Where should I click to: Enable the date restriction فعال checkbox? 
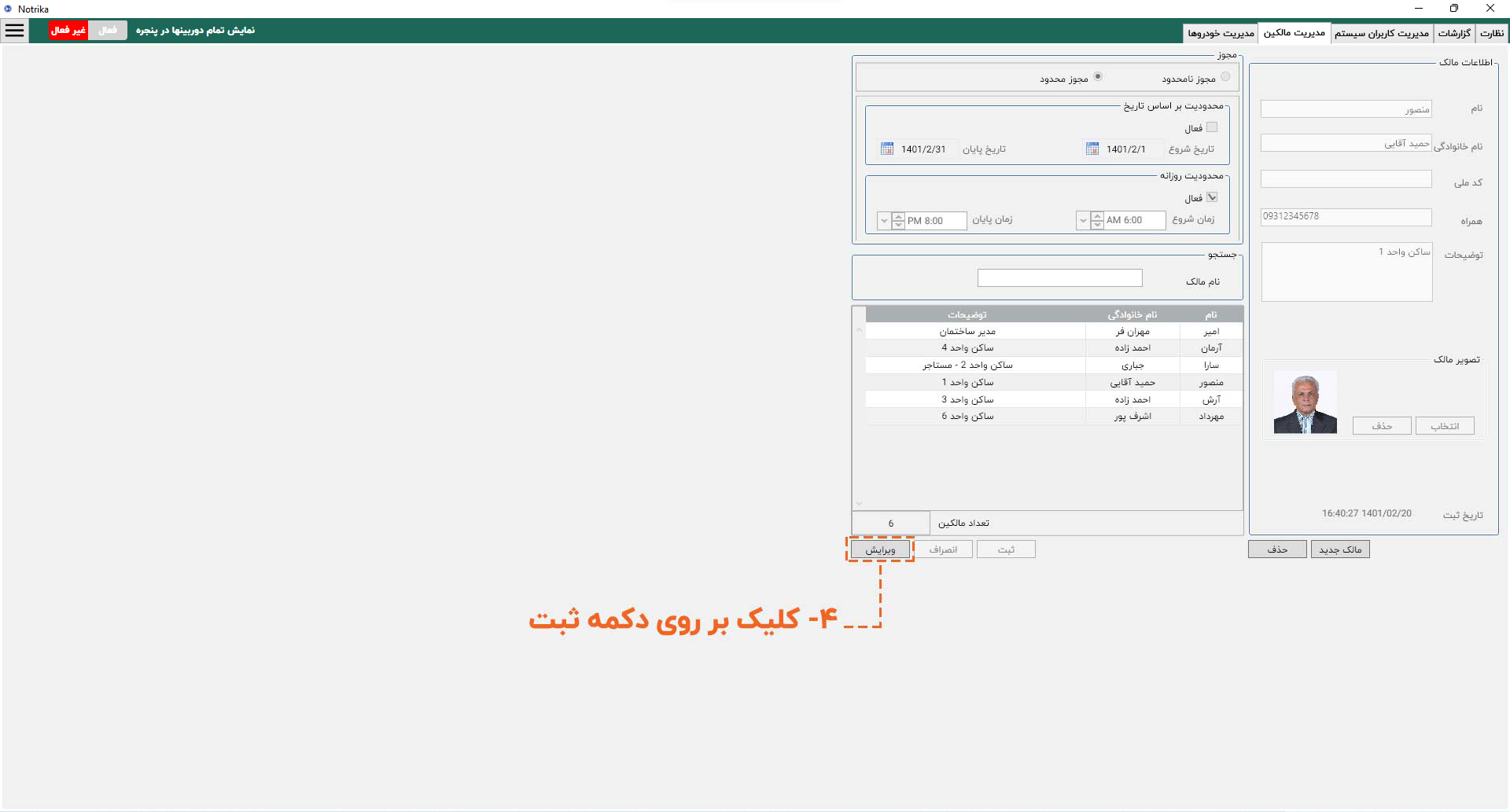coord(1212,127)
